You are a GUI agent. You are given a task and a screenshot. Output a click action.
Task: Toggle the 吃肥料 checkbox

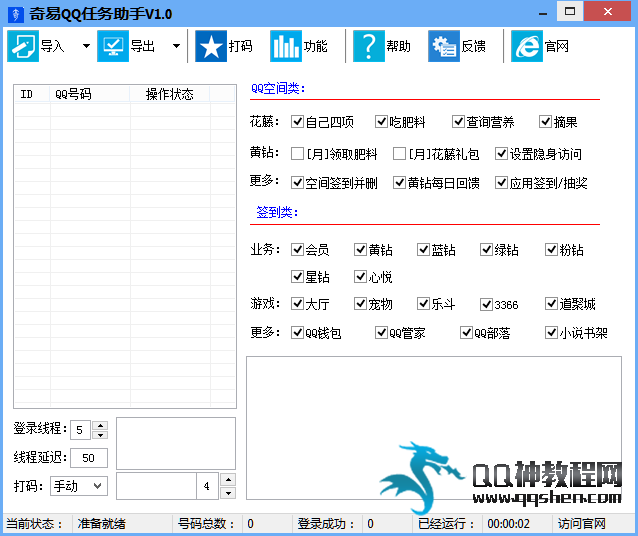point(381,122)
